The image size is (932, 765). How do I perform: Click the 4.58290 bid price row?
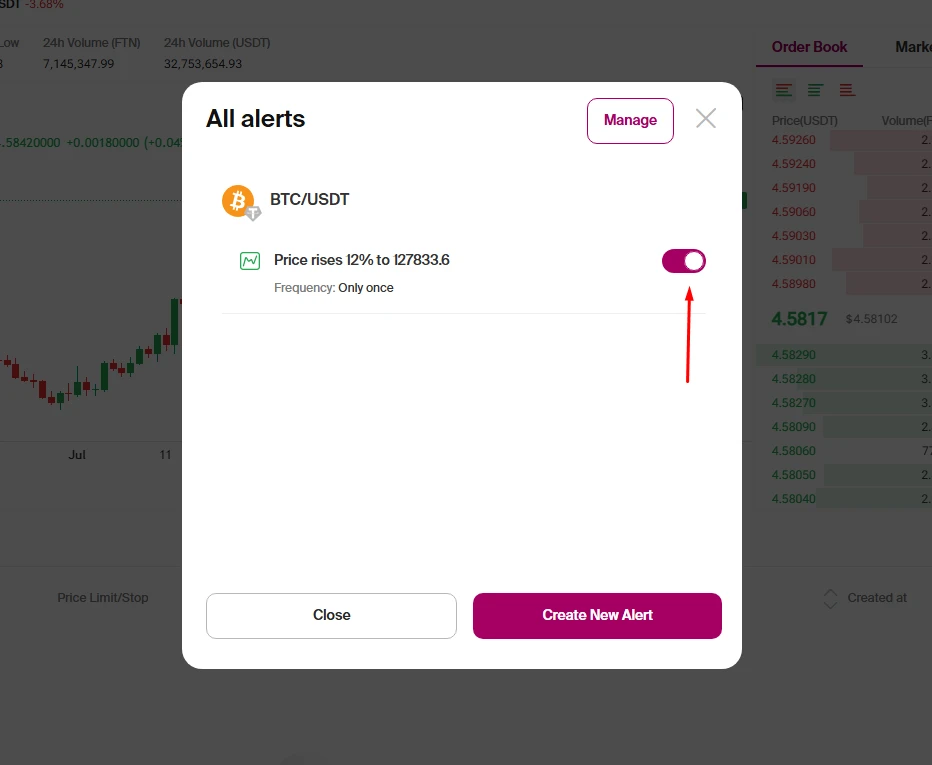click(x=845, y=355)
